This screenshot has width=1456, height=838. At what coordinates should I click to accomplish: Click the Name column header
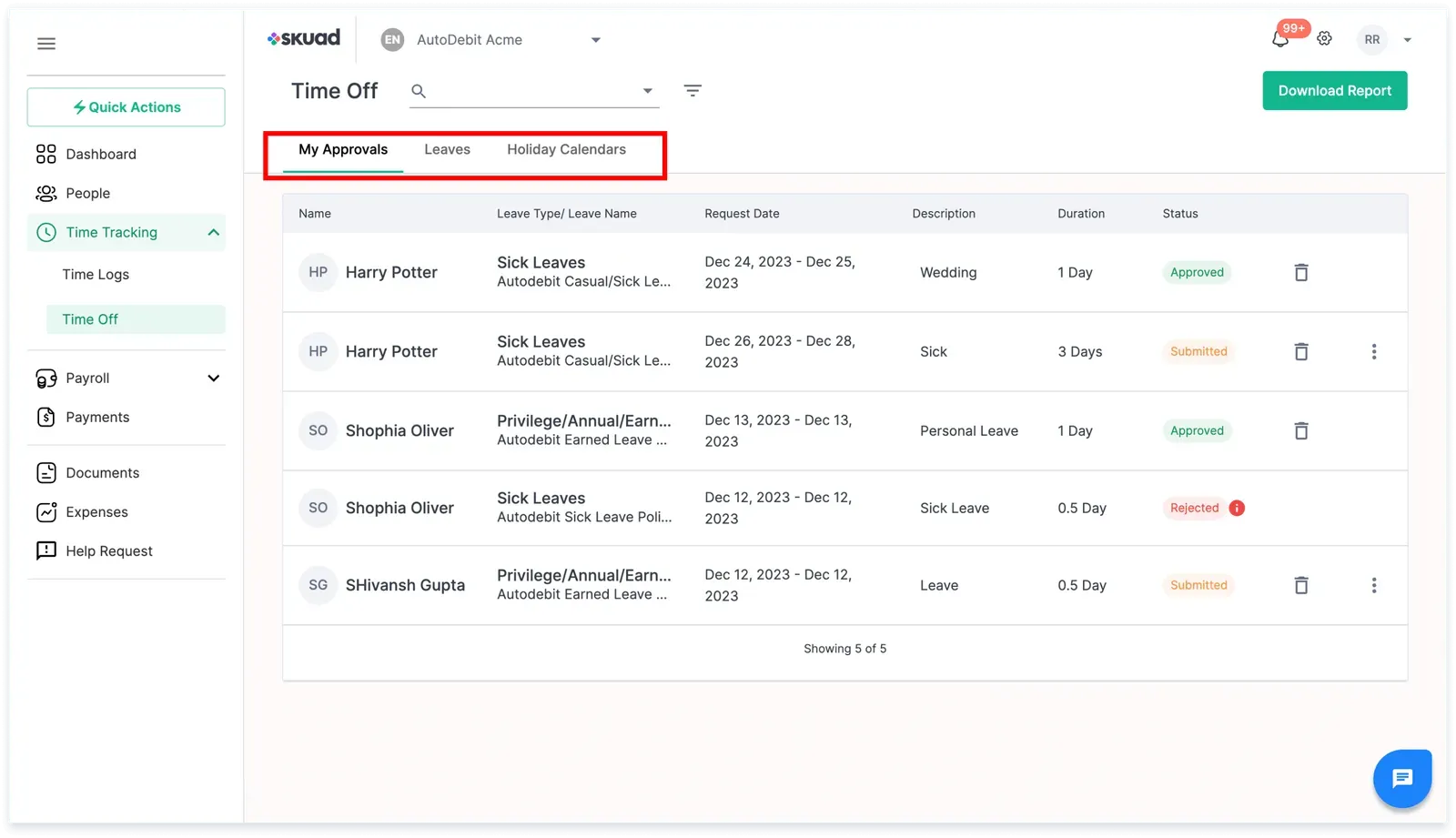(315, 214)
